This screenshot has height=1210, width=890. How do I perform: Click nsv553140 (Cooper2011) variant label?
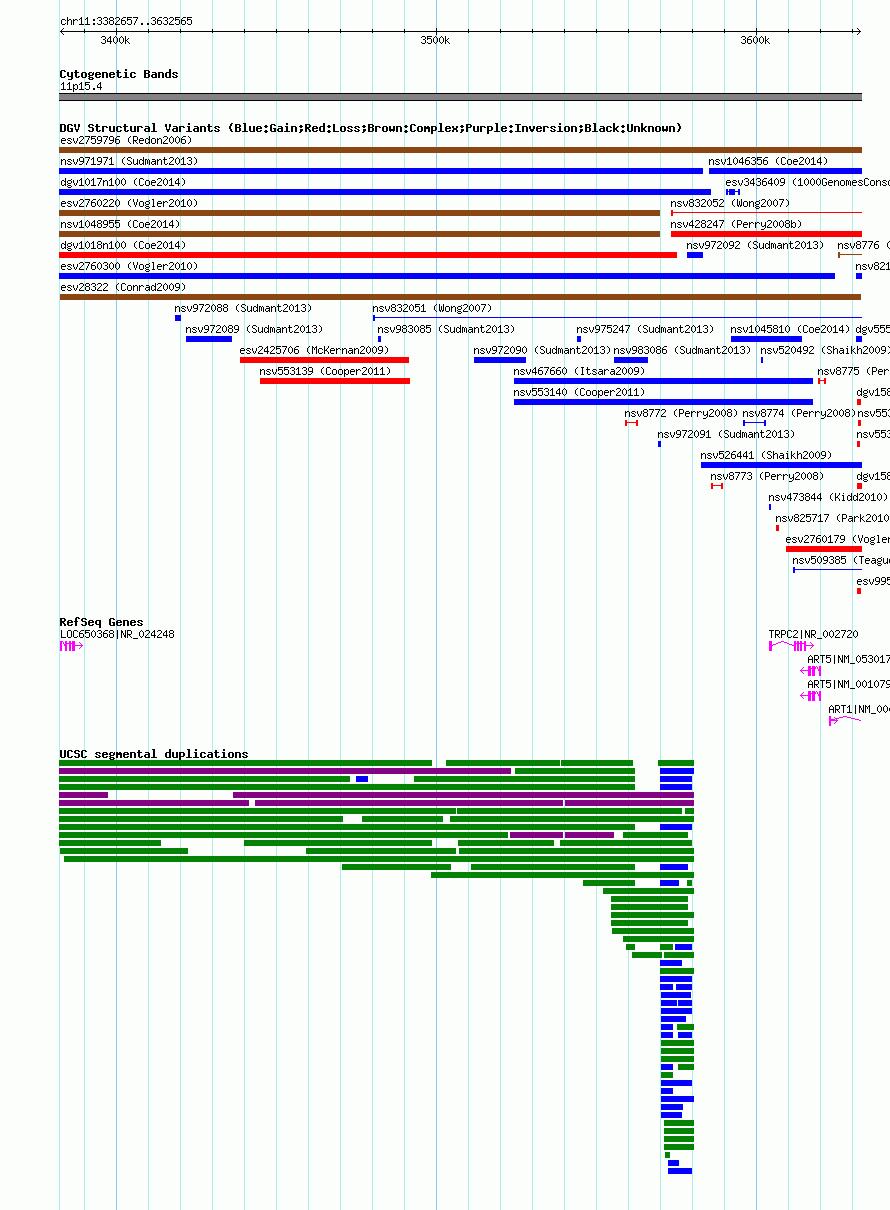tap(579, 392)
